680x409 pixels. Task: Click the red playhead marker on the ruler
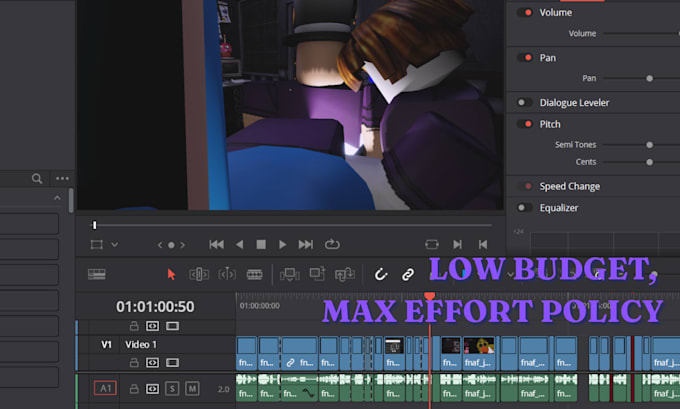pyautogui.click(x=429, y=296)
